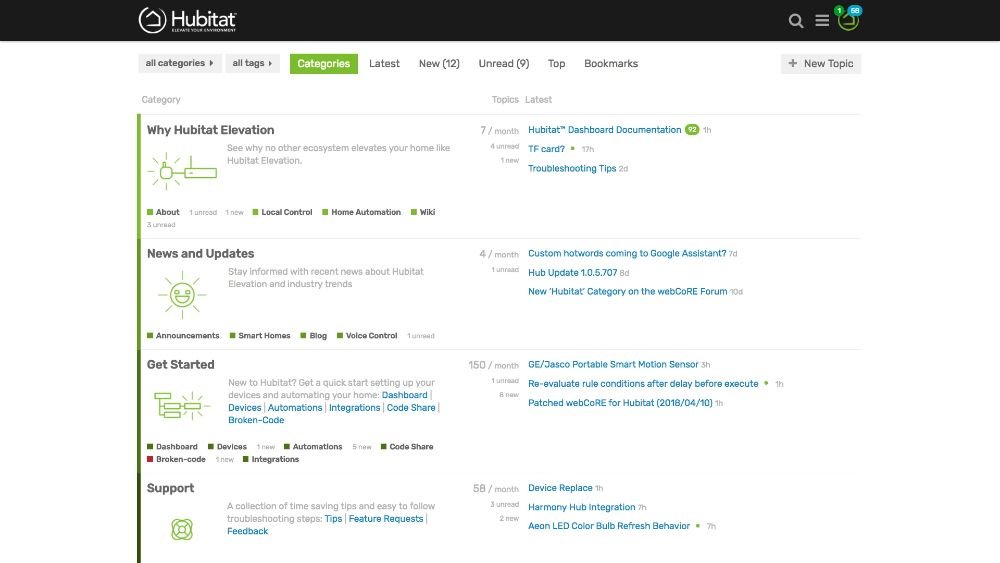Open the search magnifier icon
This screenshot has width=1000, height=563.
point(796,21)
